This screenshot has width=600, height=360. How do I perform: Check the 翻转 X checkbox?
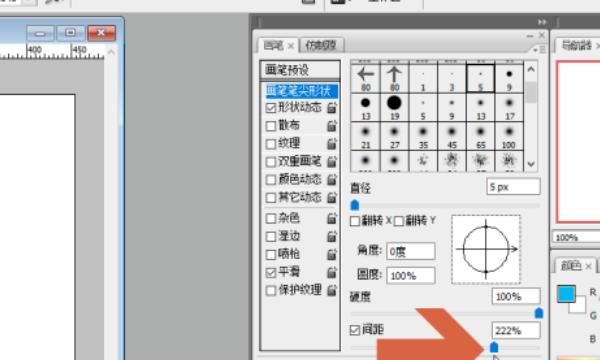click(355, 221)
